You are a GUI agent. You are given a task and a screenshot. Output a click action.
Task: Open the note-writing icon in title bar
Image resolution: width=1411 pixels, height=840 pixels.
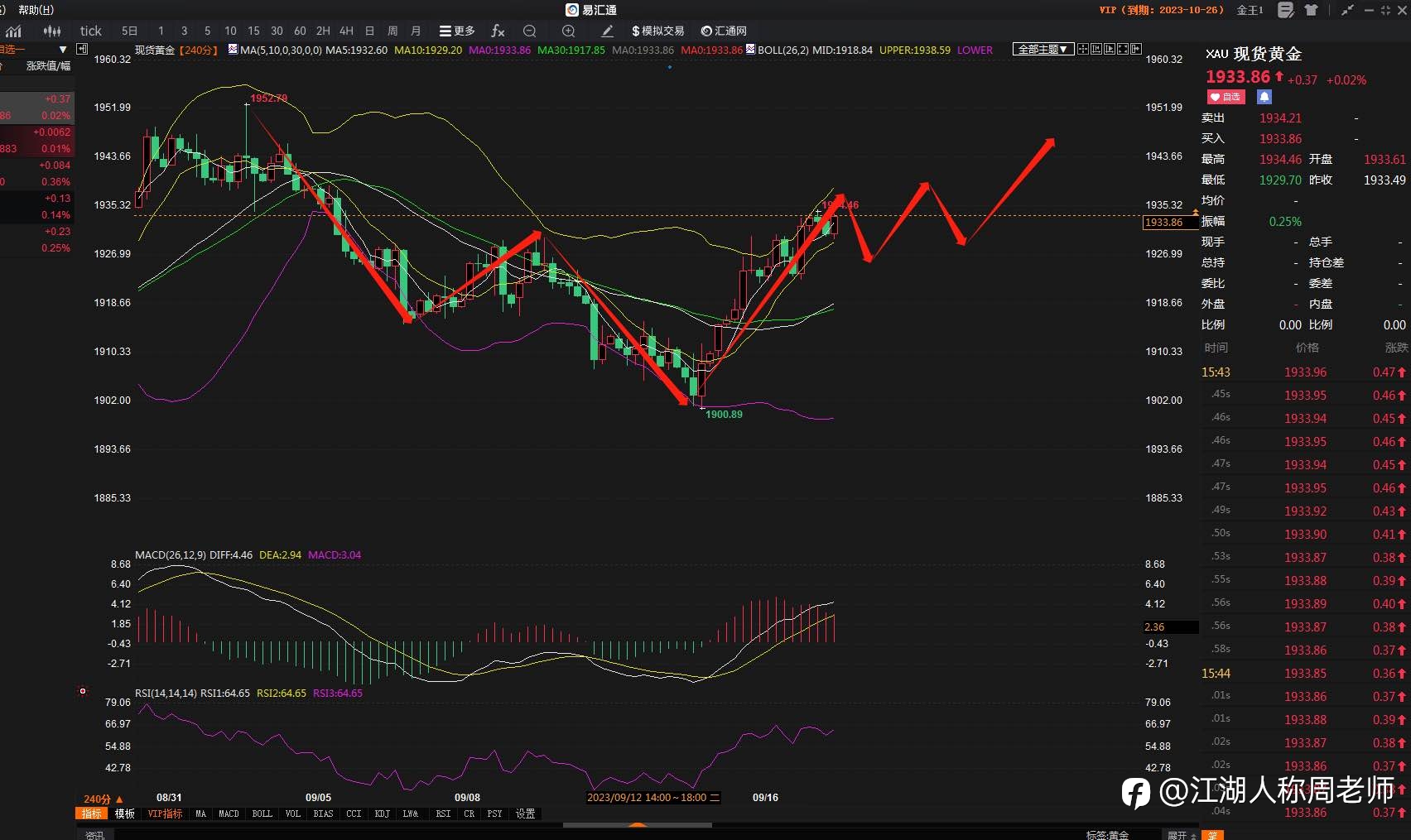(1285, 10)
